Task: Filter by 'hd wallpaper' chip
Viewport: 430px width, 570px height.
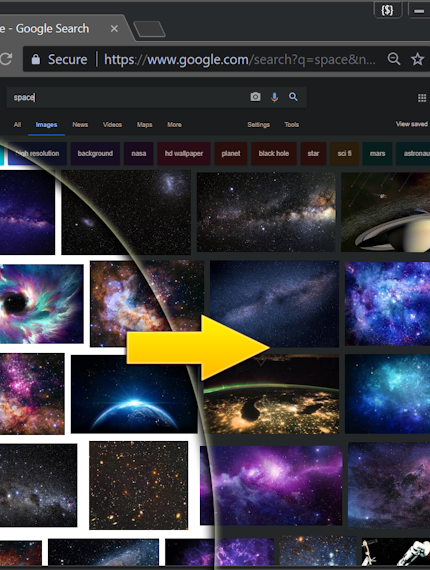Action: (184, 153)
